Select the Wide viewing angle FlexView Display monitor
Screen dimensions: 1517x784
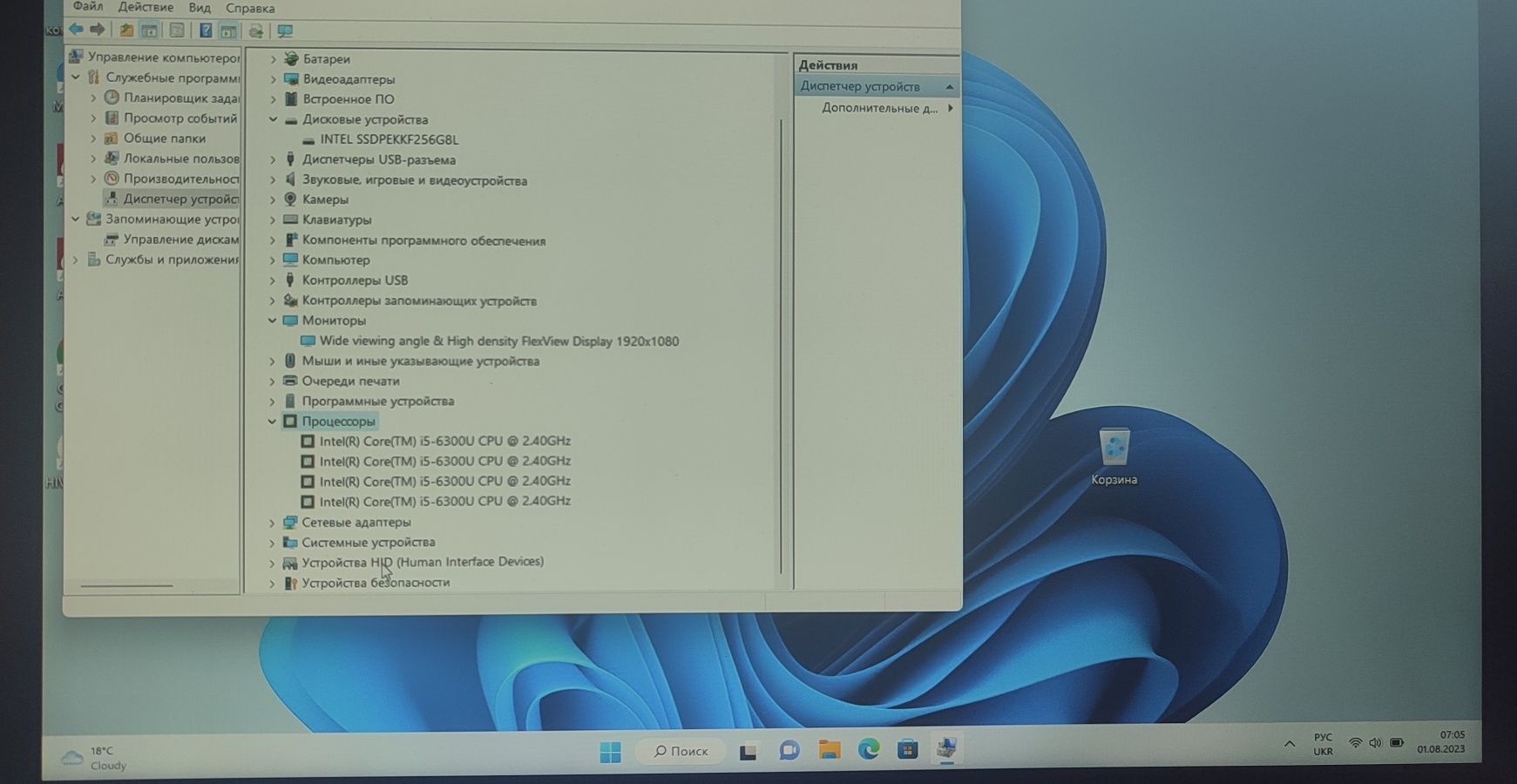coord(498,341)
